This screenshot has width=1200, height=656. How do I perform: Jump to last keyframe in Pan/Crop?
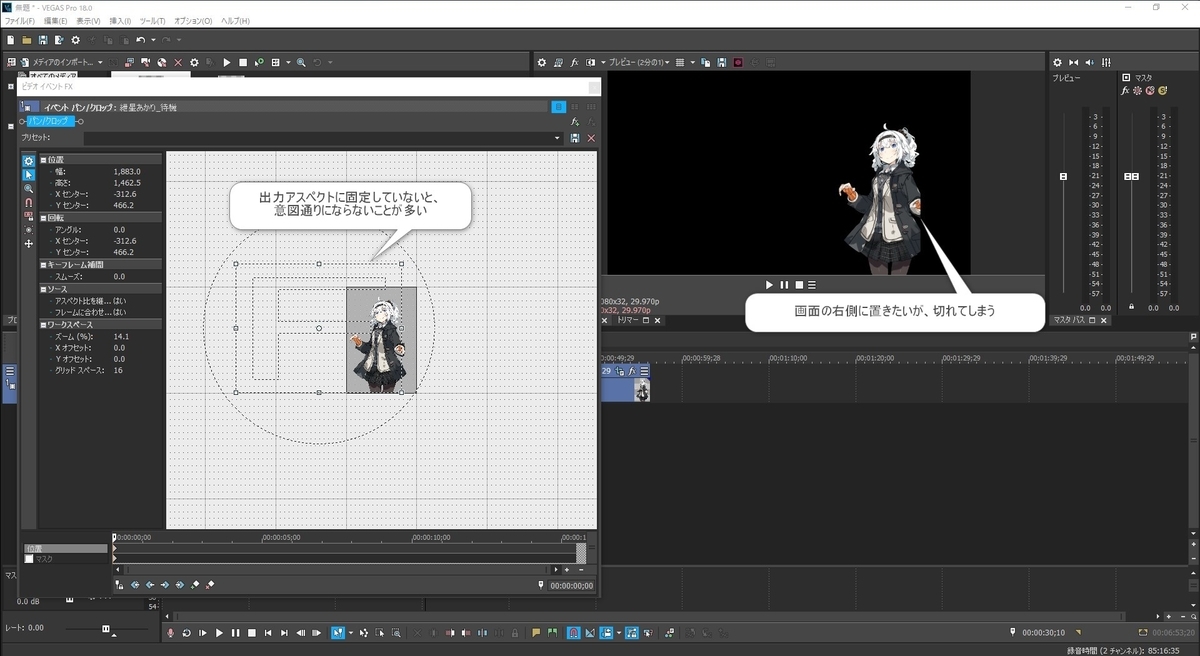coord(180,585)
